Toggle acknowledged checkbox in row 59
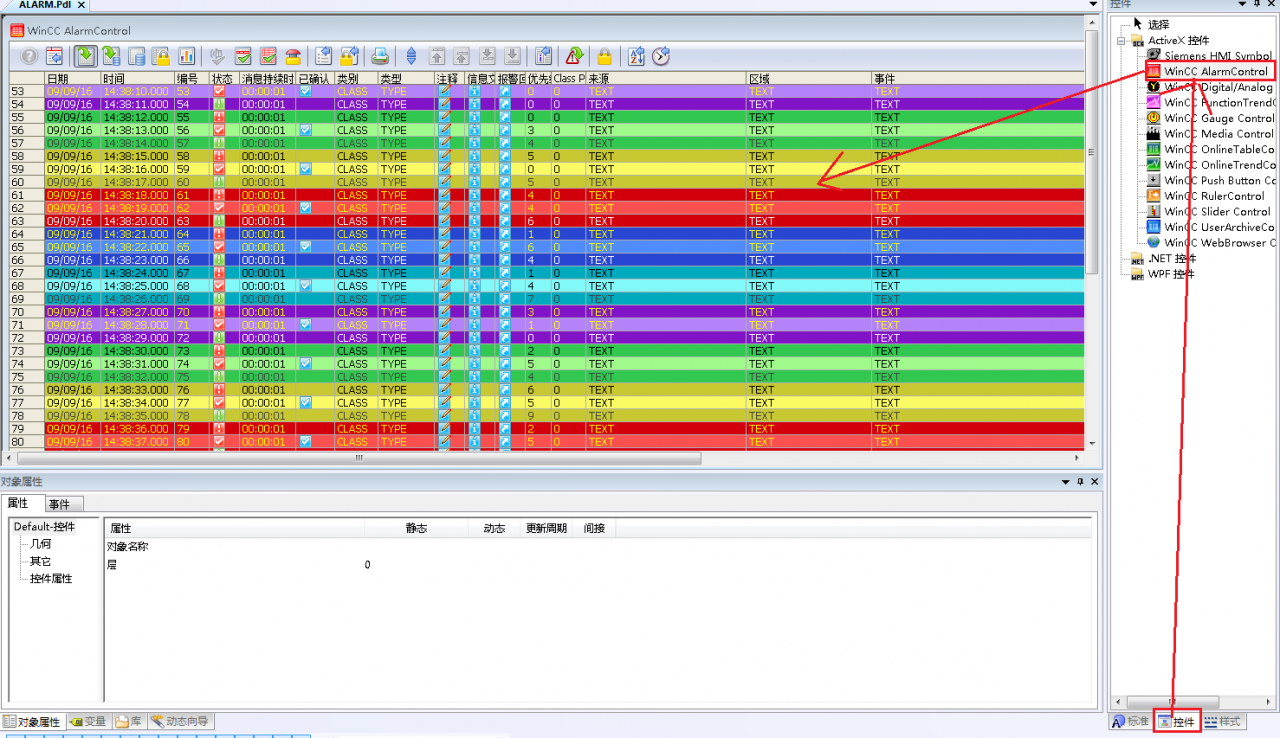The height and width of the screenshot is (738, 1280). [x=306, y=169]
